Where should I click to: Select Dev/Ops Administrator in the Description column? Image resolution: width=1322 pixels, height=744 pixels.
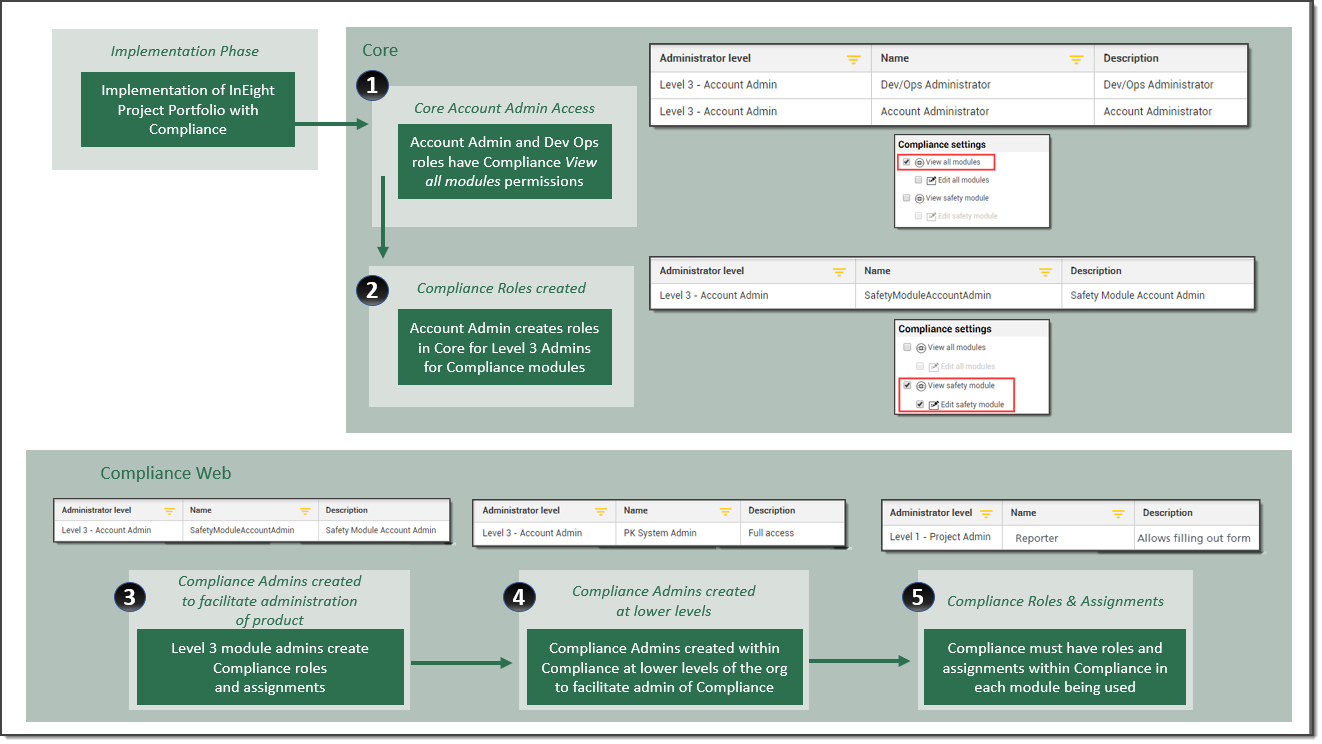(x=1158, y=85)
